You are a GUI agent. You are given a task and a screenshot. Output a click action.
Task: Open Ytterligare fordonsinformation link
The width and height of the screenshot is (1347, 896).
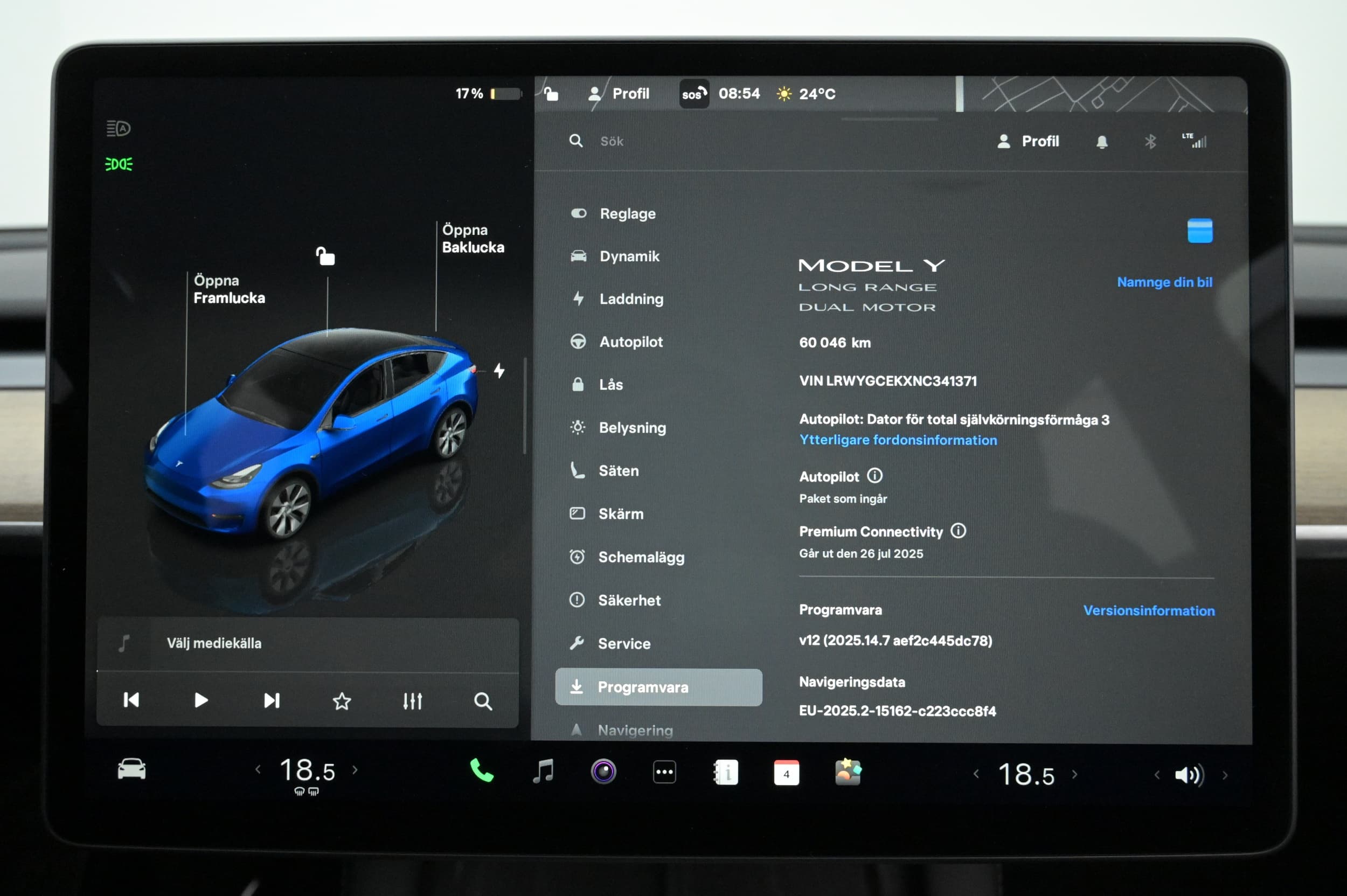898,440
